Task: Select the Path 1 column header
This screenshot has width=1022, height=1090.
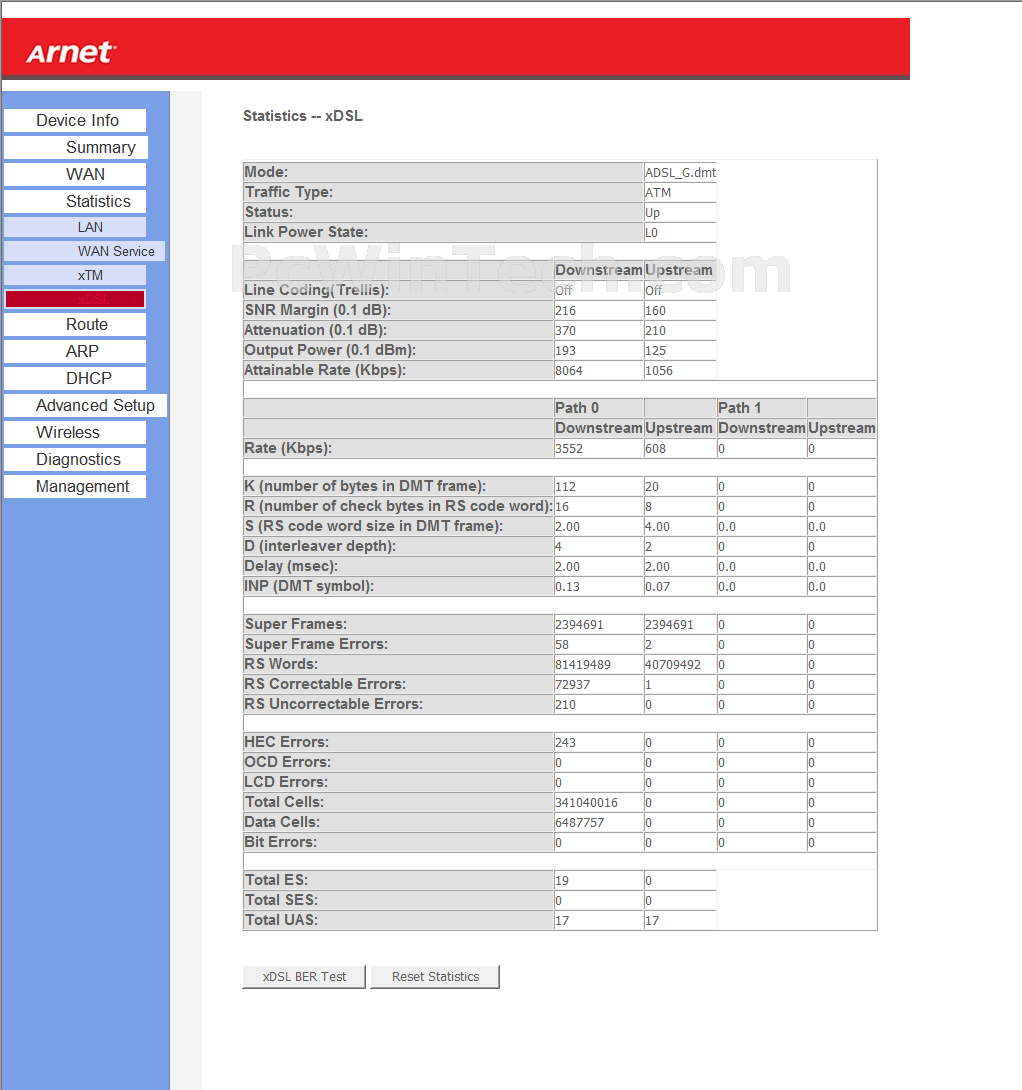Action: (740, 408)
